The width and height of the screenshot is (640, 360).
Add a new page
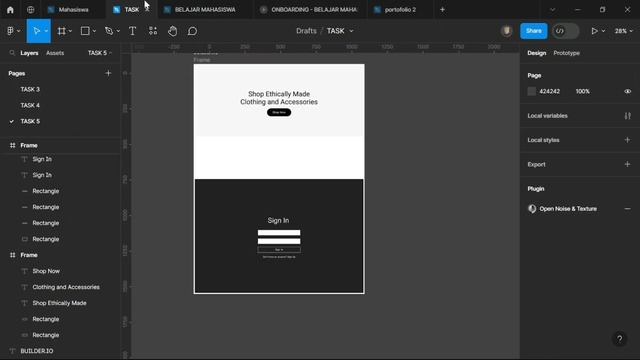[108, 73]
